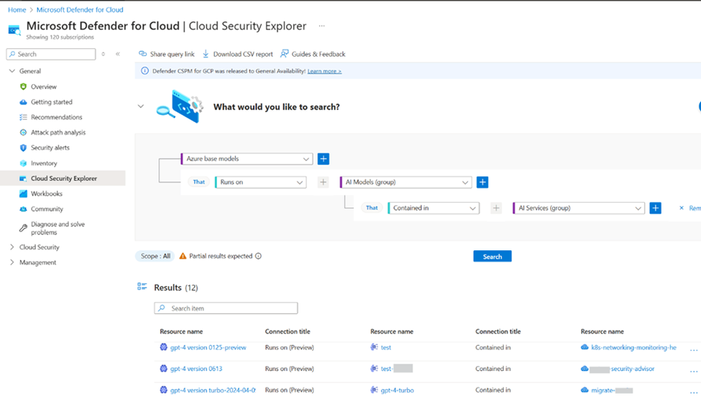The width and height of the screenshot is (701, 401).
Task: Open the gpt-4-turbo model link
Action: point(397,390)
